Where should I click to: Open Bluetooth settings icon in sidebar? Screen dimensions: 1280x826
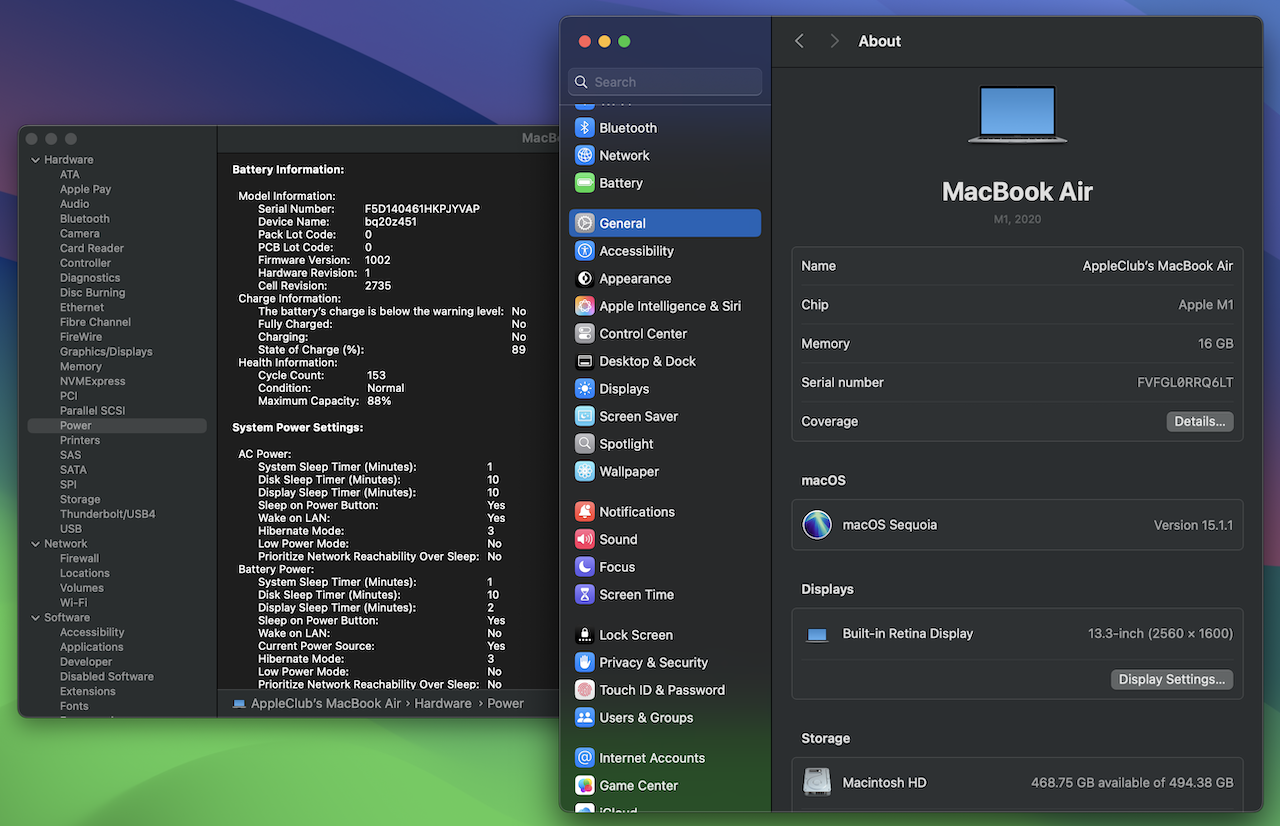click(585, 128)
